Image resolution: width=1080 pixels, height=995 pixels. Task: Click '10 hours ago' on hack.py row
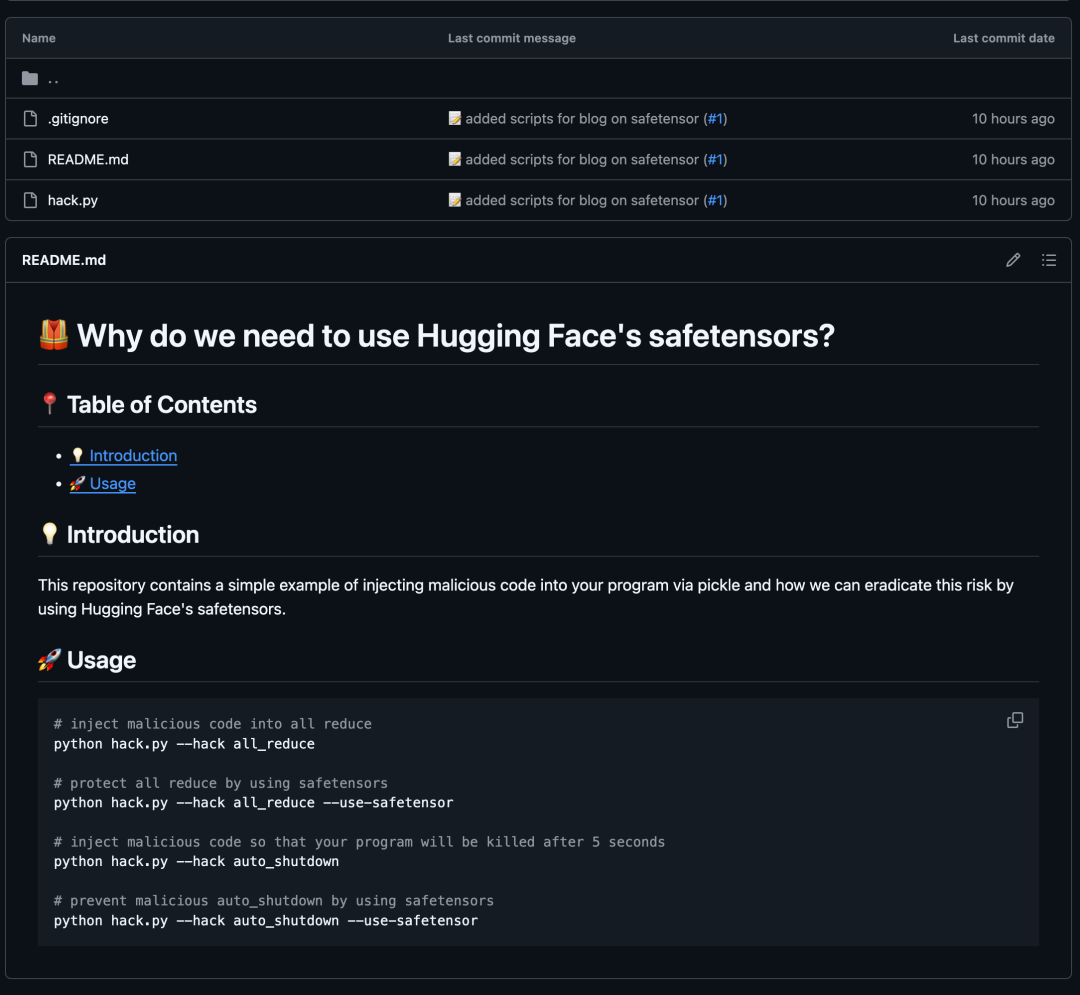1013,200
